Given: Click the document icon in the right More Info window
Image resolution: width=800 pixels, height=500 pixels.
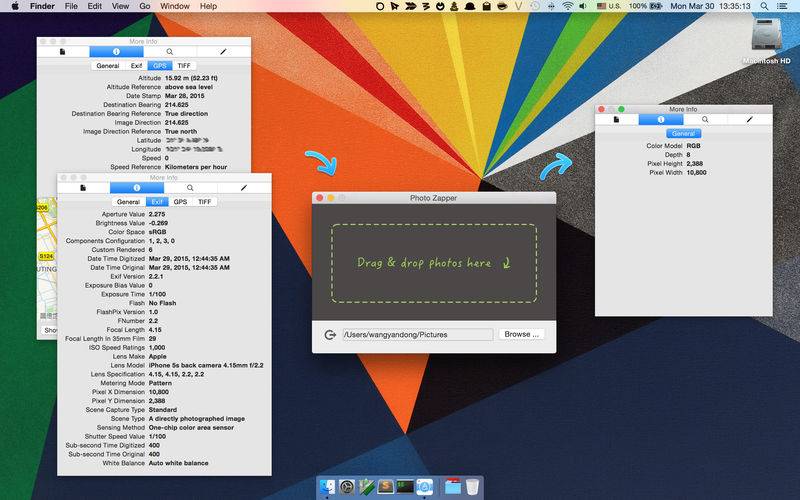Looking at the screenshot, I should (x=616, y=119).
